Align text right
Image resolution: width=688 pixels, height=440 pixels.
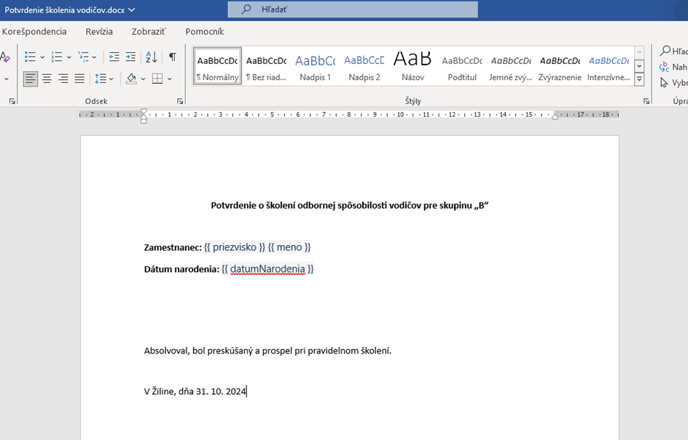tap(63, 79)
